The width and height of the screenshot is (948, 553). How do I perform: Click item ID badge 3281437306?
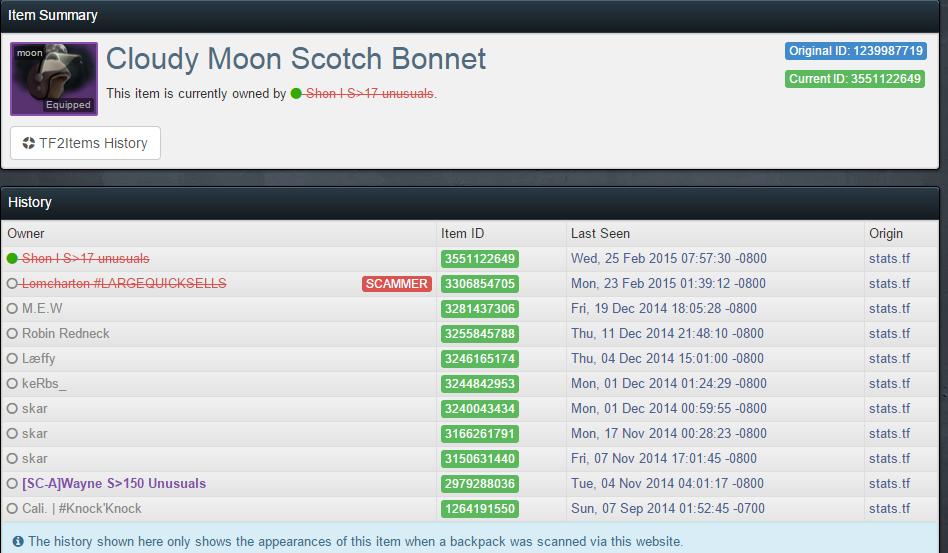point(479,309)
